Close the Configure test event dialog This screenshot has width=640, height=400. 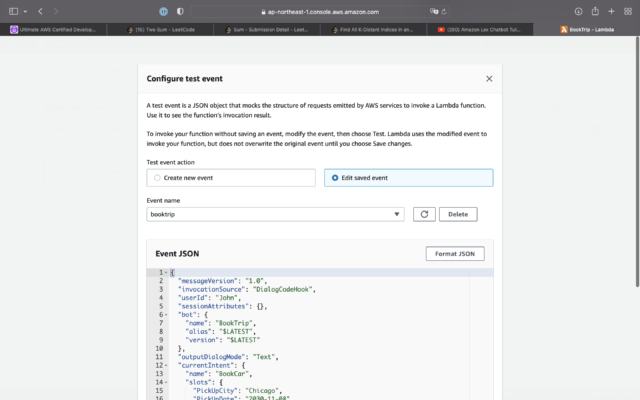click(489, 79)
